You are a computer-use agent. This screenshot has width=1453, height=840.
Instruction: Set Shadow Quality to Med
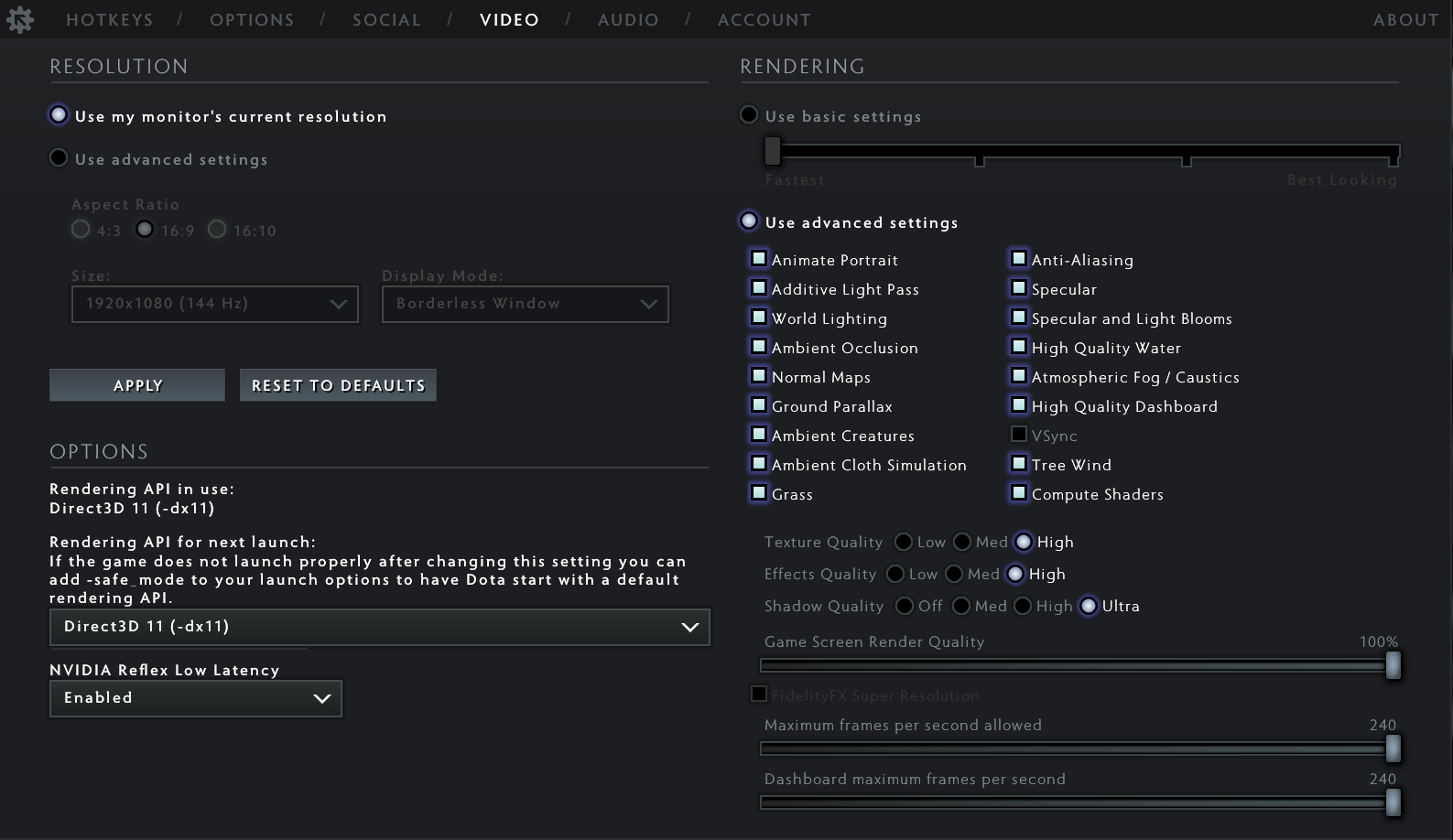[x=961, y=606]
